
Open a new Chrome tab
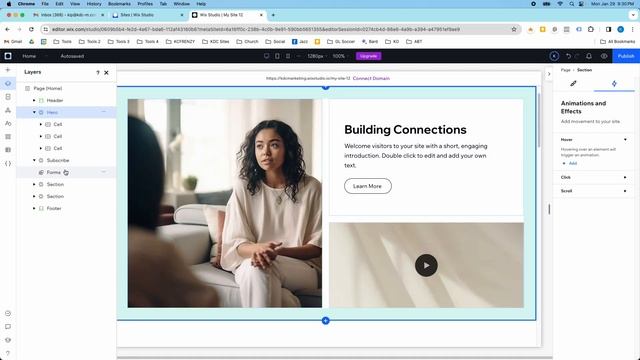273,15
